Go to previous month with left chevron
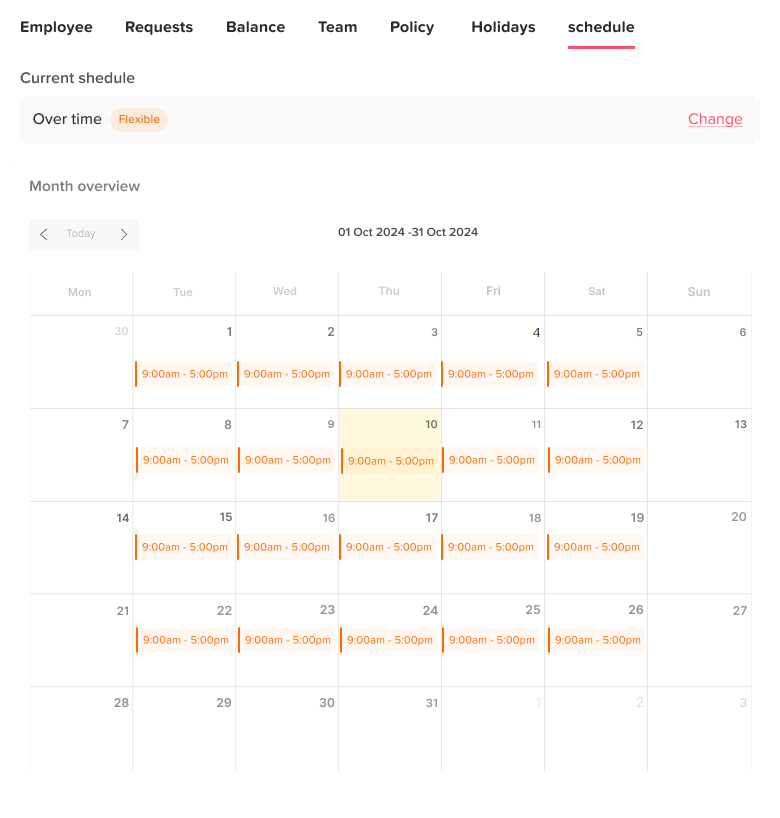780x818 pixels. (44, 234)
